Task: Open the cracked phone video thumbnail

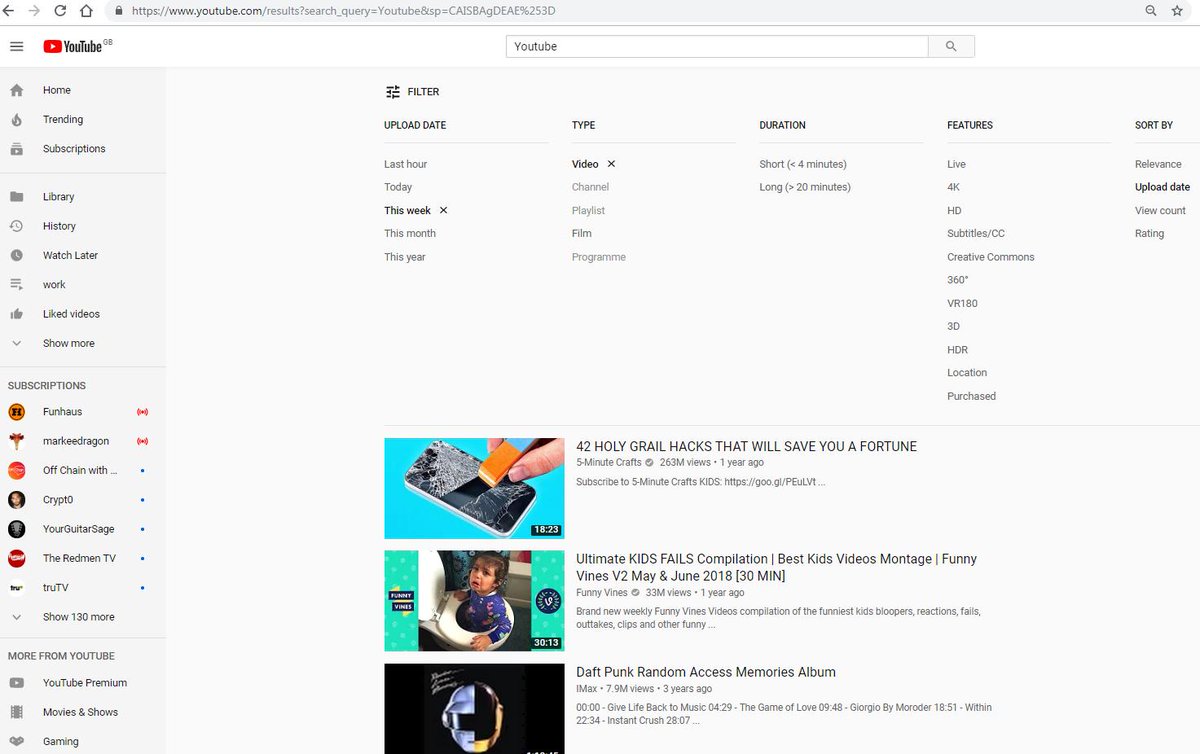Action: click(x=474, y=488)
